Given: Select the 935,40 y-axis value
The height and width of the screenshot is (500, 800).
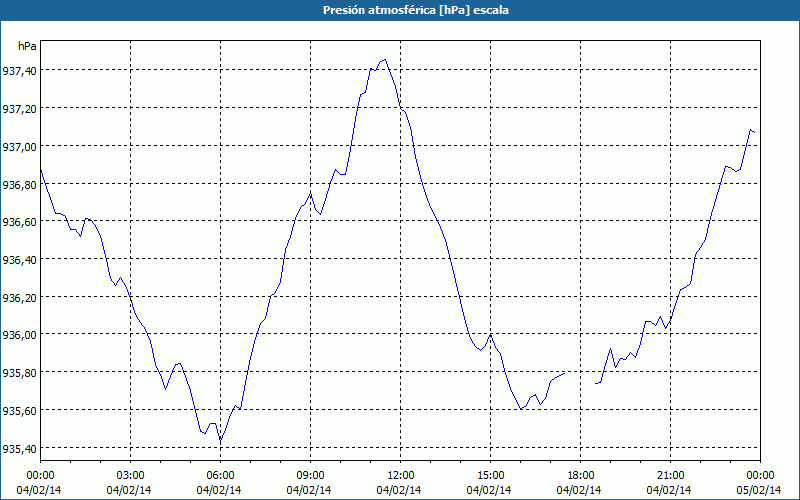Looking at the screenshot, I should click(19, 448).
